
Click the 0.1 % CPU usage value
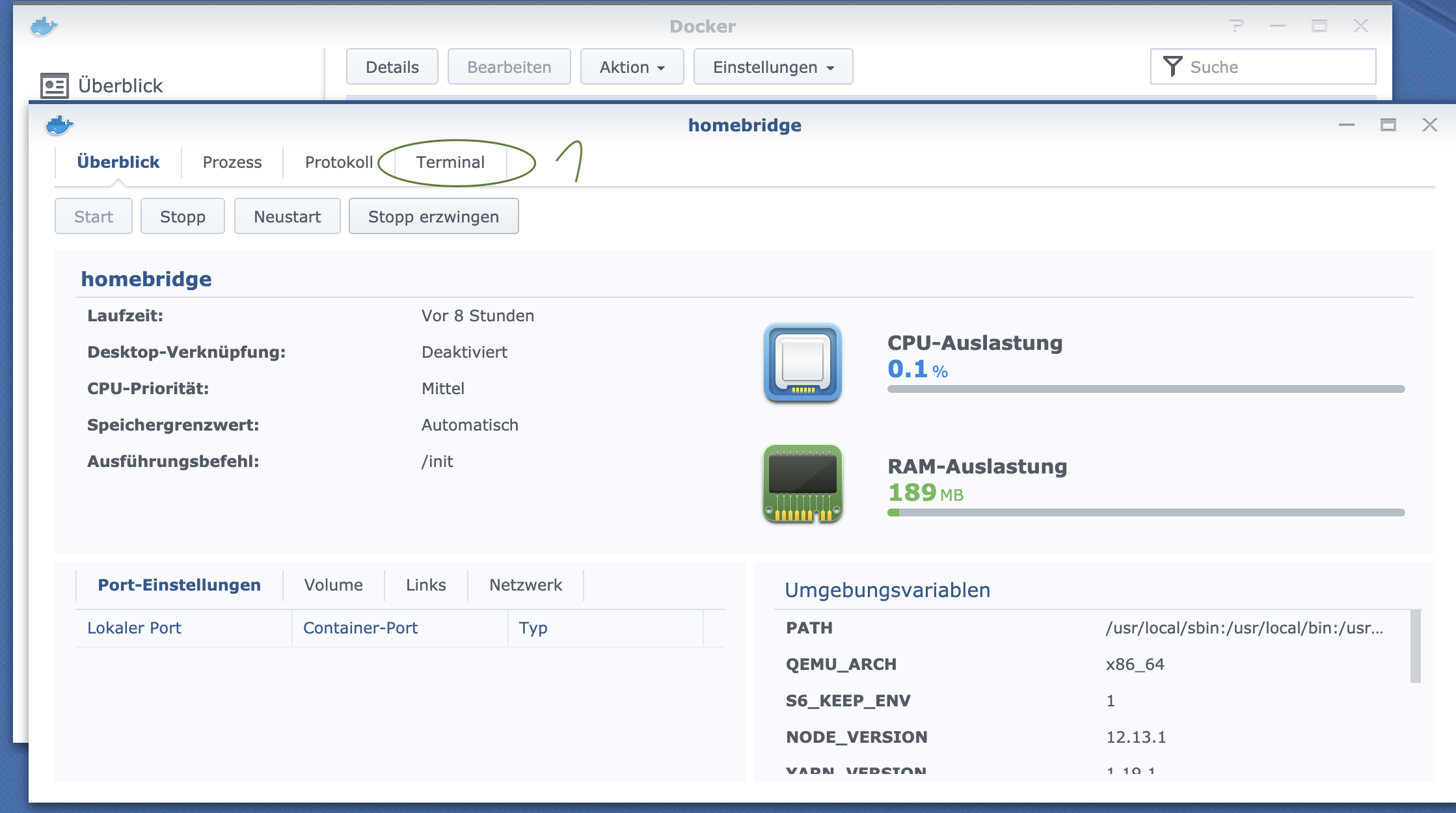pyautogui.click(x=918, y=369)
